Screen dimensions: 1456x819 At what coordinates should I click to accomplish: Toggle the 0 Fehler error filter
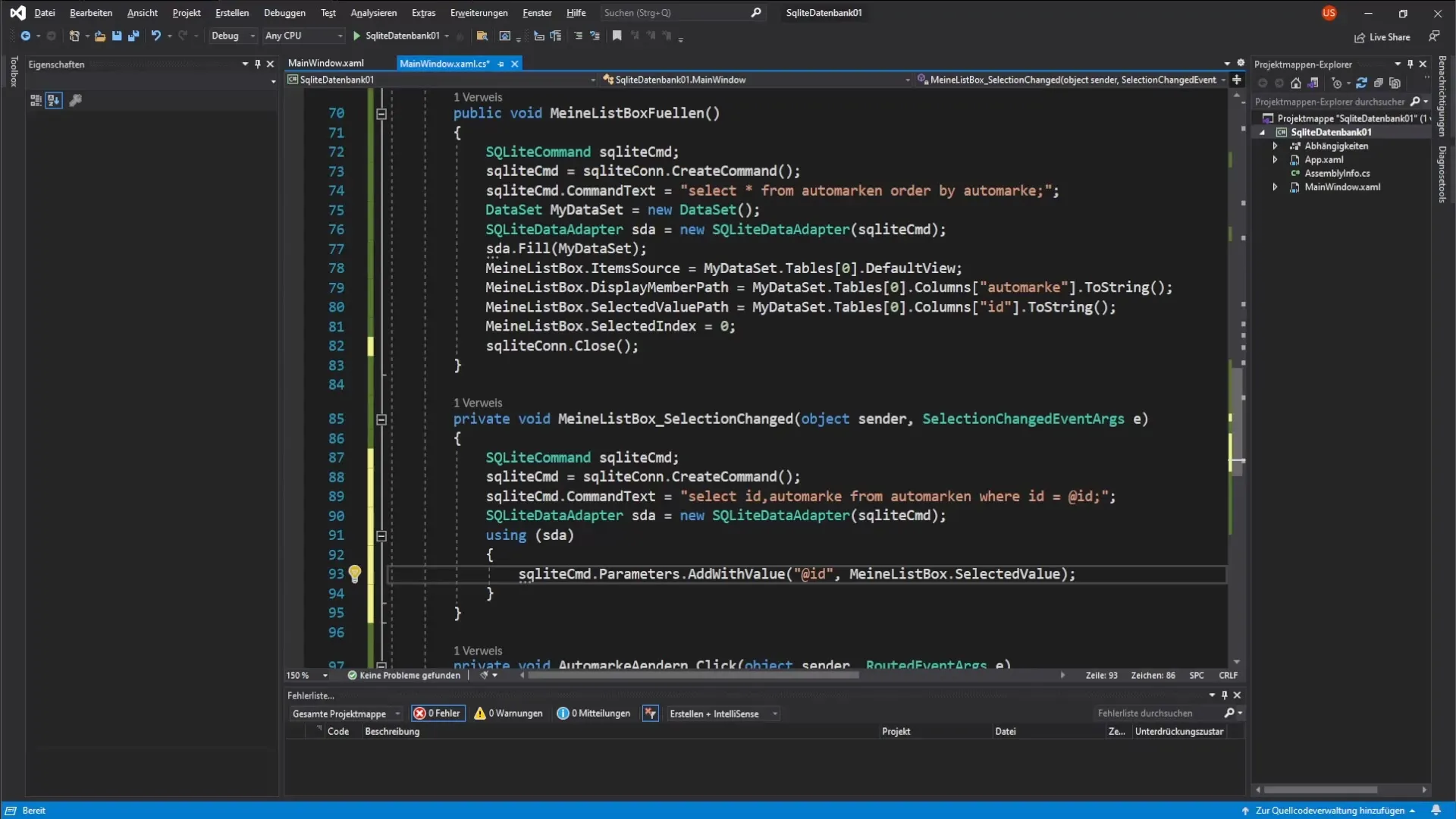[x=438, y=714]
